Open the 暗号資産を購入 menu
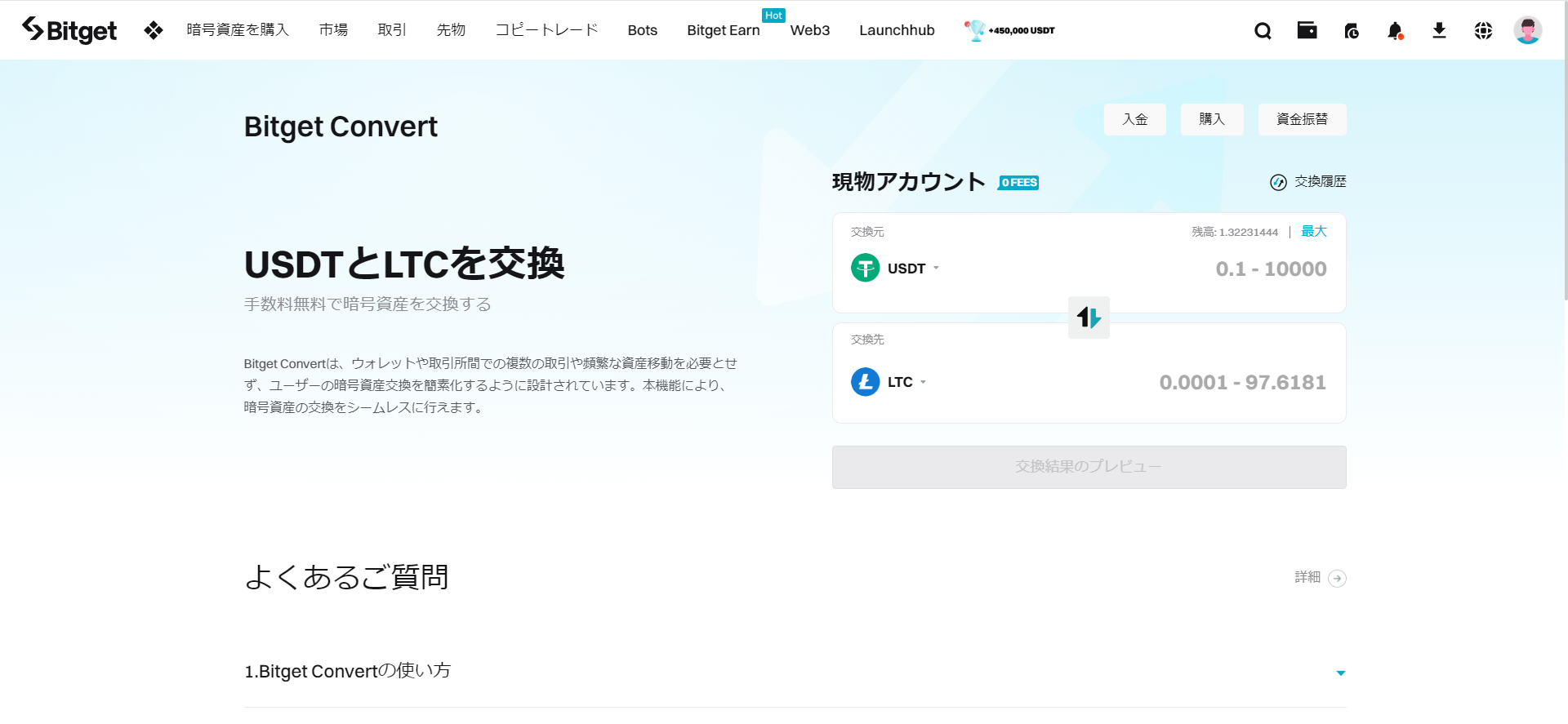The image size is (1568, 724). [238, 30]
